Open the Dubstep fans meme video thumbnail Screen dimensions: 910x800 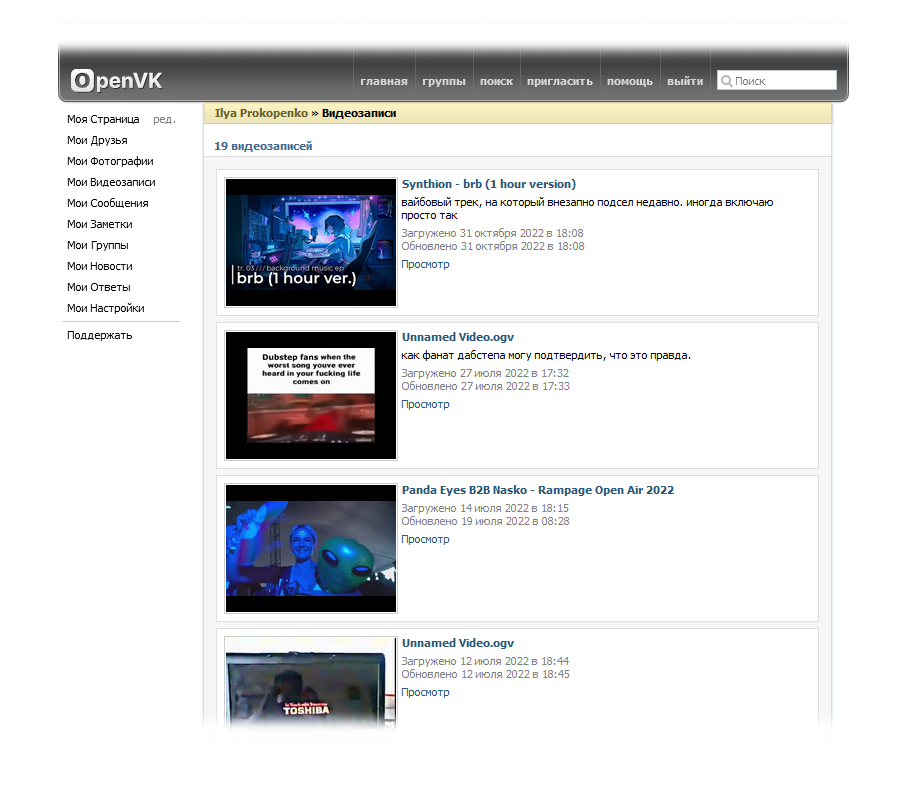[x=311, y=395]
